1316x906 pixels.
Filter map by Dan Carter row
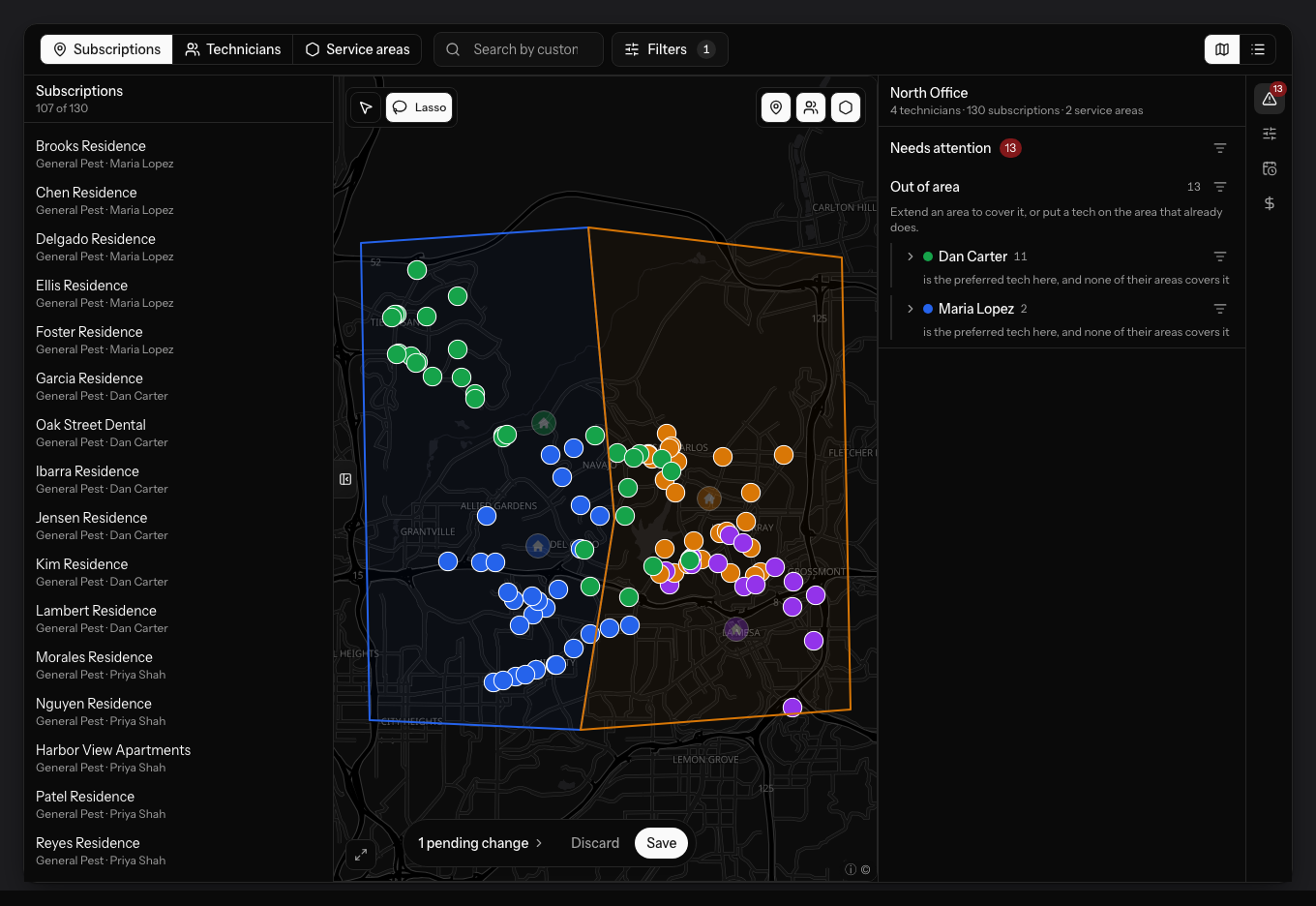coord(1220,257)
